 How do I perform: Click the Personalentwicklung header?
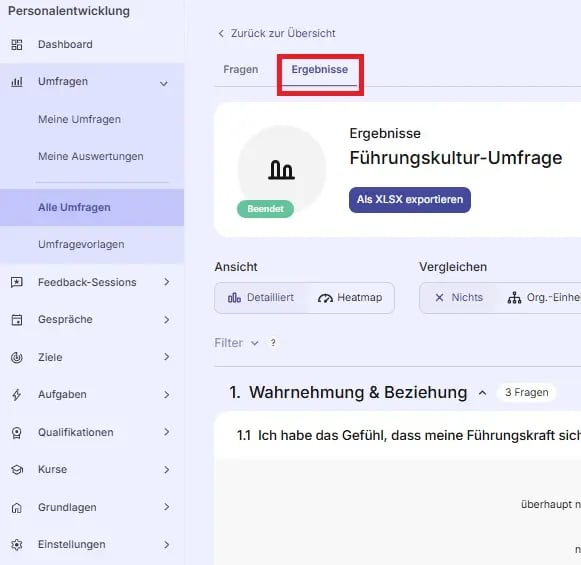69,11
